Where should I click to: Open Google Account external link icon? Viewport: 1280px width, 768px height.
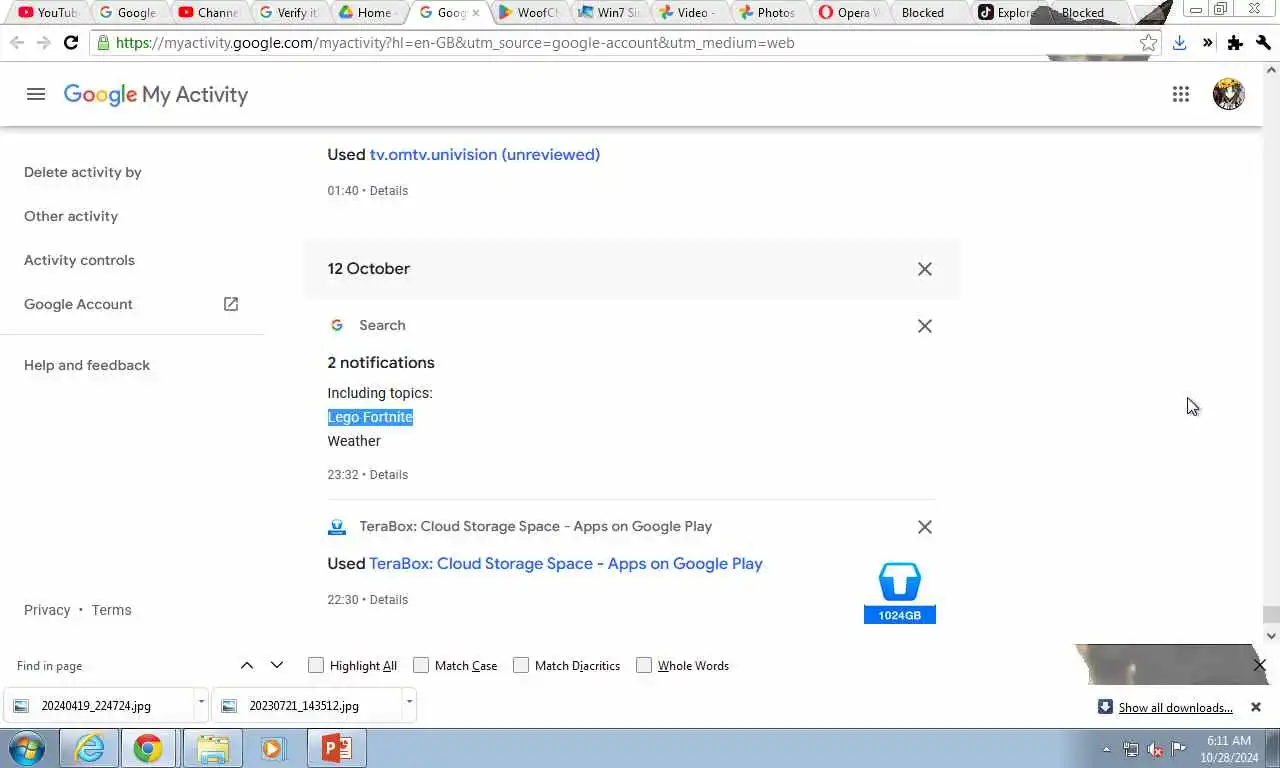coord(230,304)
